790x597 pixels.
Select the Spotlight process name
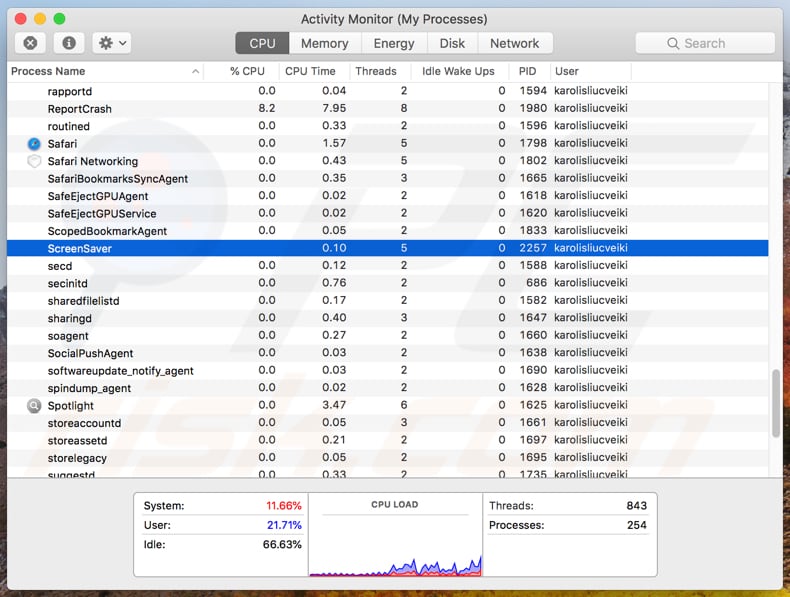pos(71,406)
